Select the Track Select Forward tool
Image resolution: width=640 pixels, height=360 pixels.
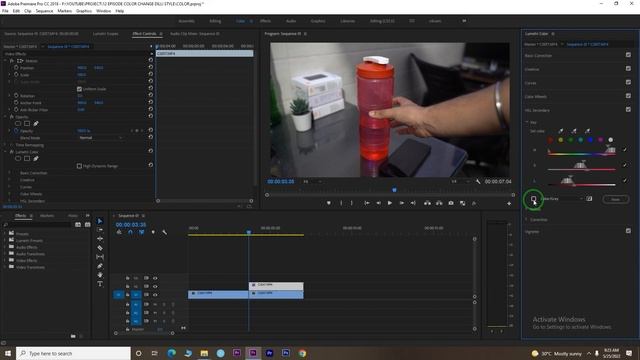(x=100, y=230)
